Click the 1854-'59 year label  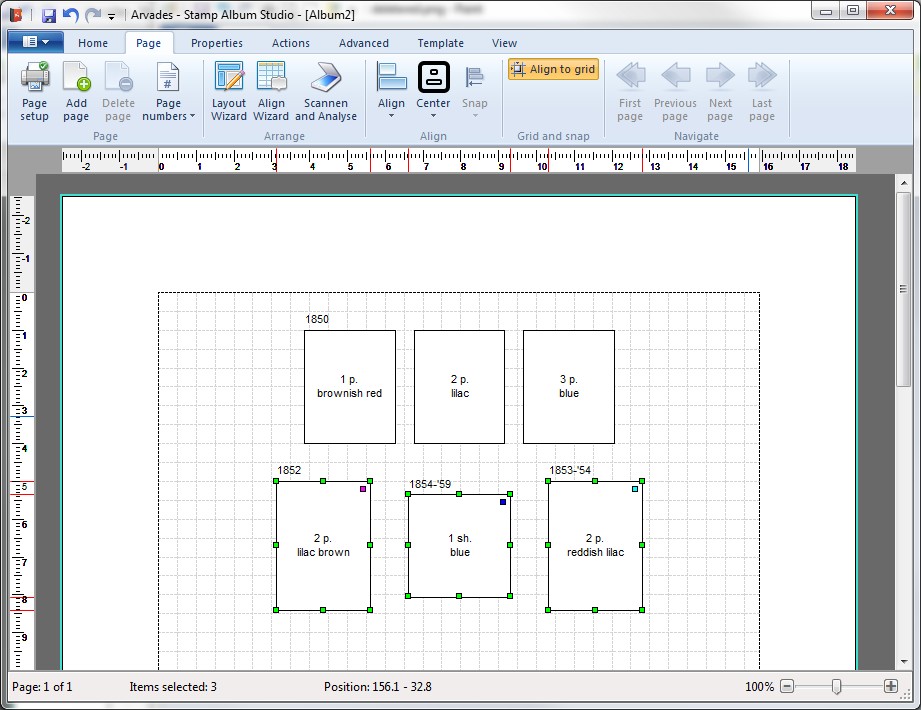(430, 484)
